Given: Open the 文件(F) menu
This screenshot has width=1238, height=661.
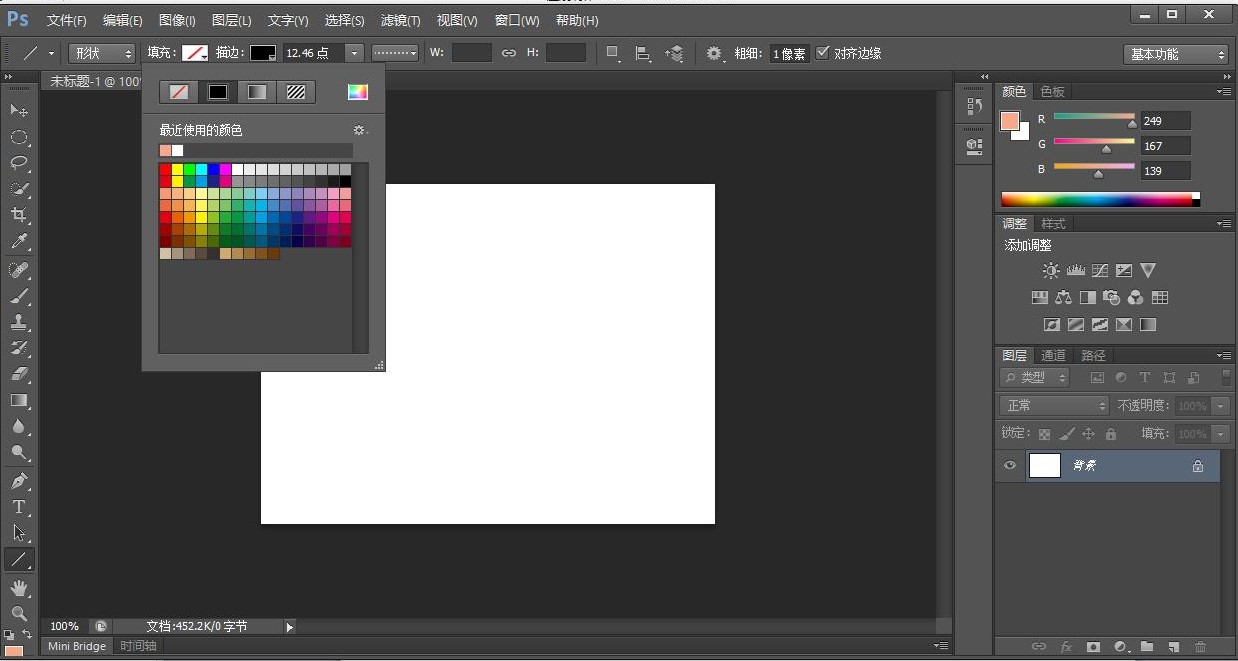Looking at the screenshot, I should (x=67, y=20).
